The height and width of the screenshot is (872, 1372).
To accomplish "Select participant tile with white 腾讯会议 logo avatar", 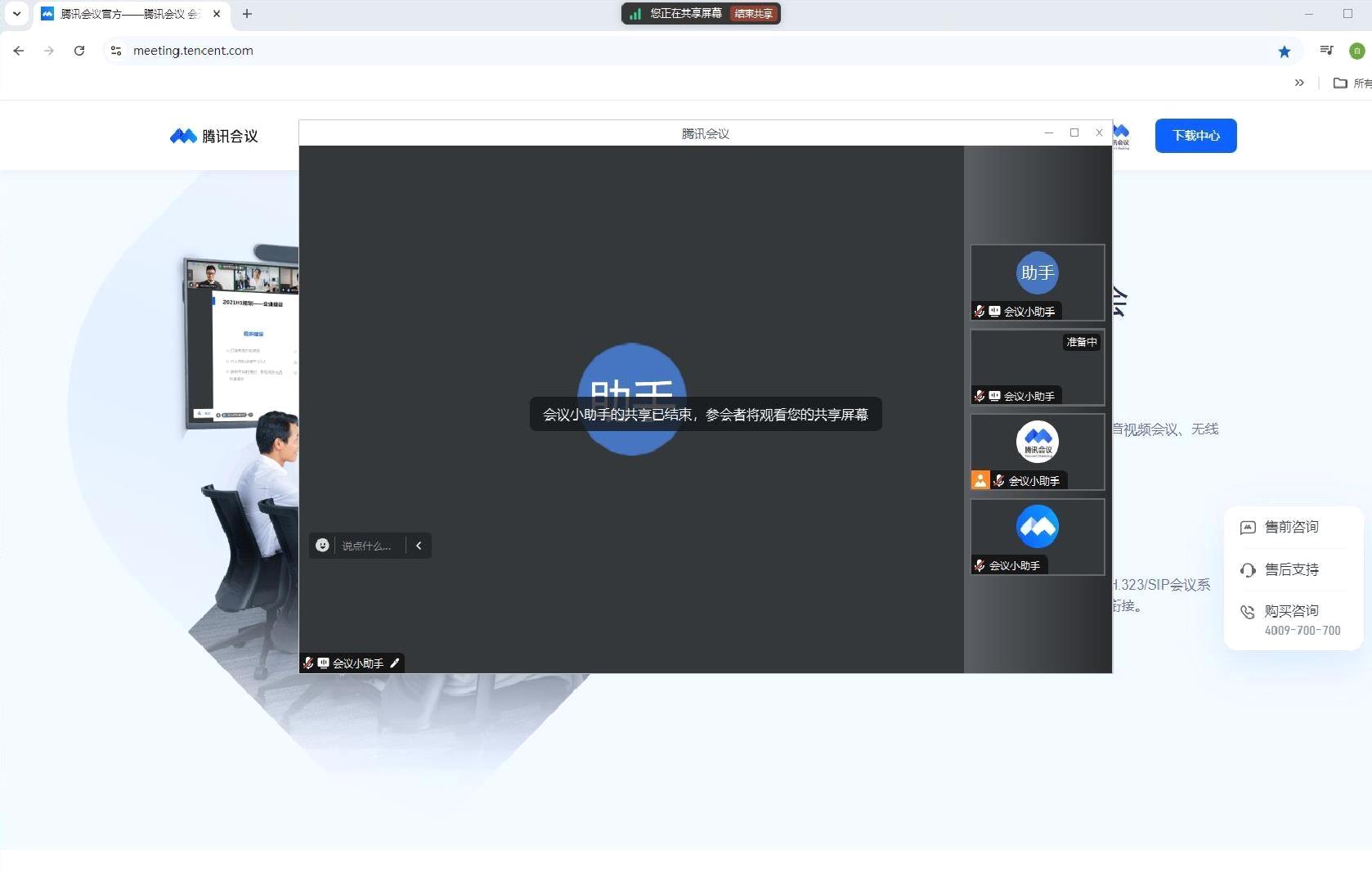I will [1037, 452].
